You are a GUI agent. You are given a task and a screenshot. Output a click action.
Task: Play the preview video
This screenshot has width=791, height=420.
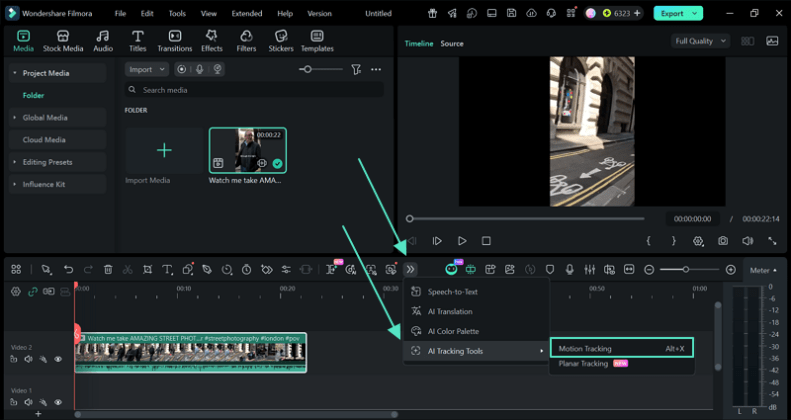click(462, 241)
